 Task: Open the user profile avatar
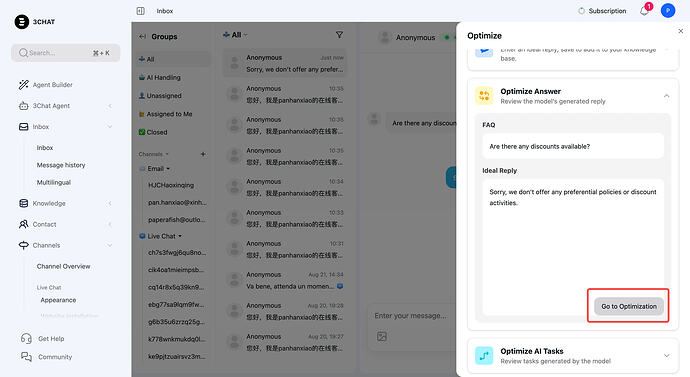click(x=668, y=11)
